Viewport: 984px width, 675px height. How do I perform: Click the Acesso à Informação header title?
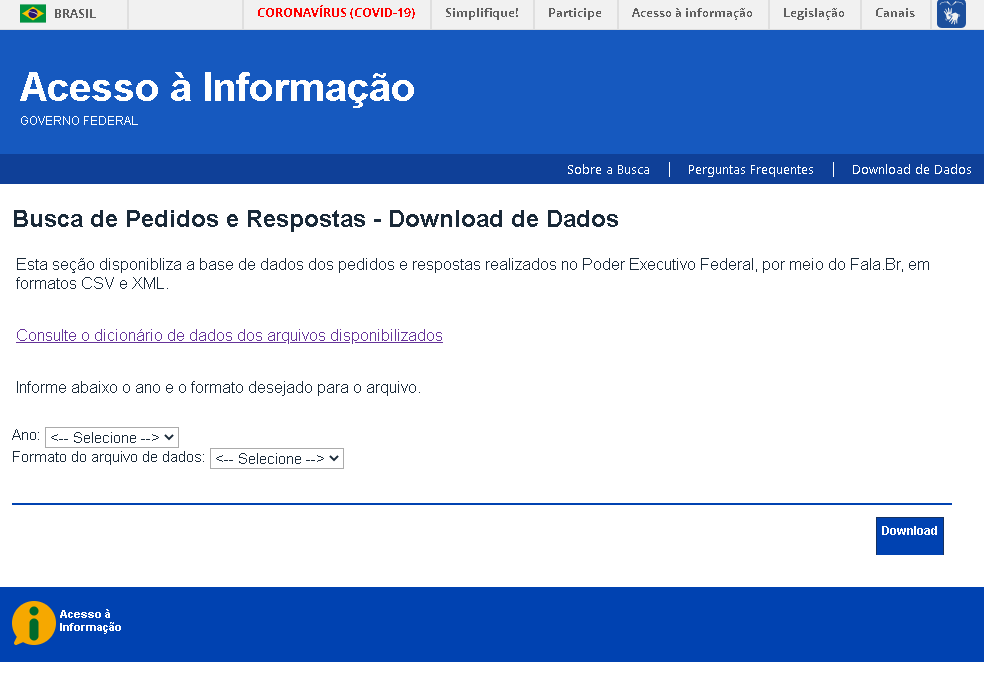click(217, 87)
